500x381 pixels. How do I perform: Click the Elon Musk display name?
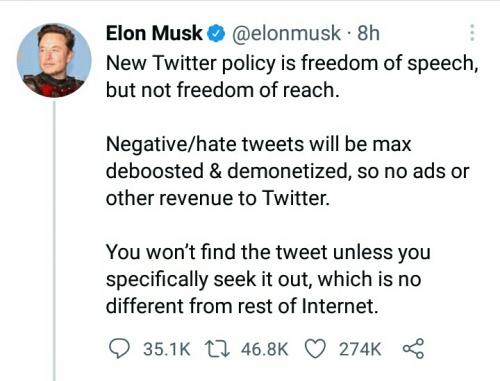coord(154,33)
